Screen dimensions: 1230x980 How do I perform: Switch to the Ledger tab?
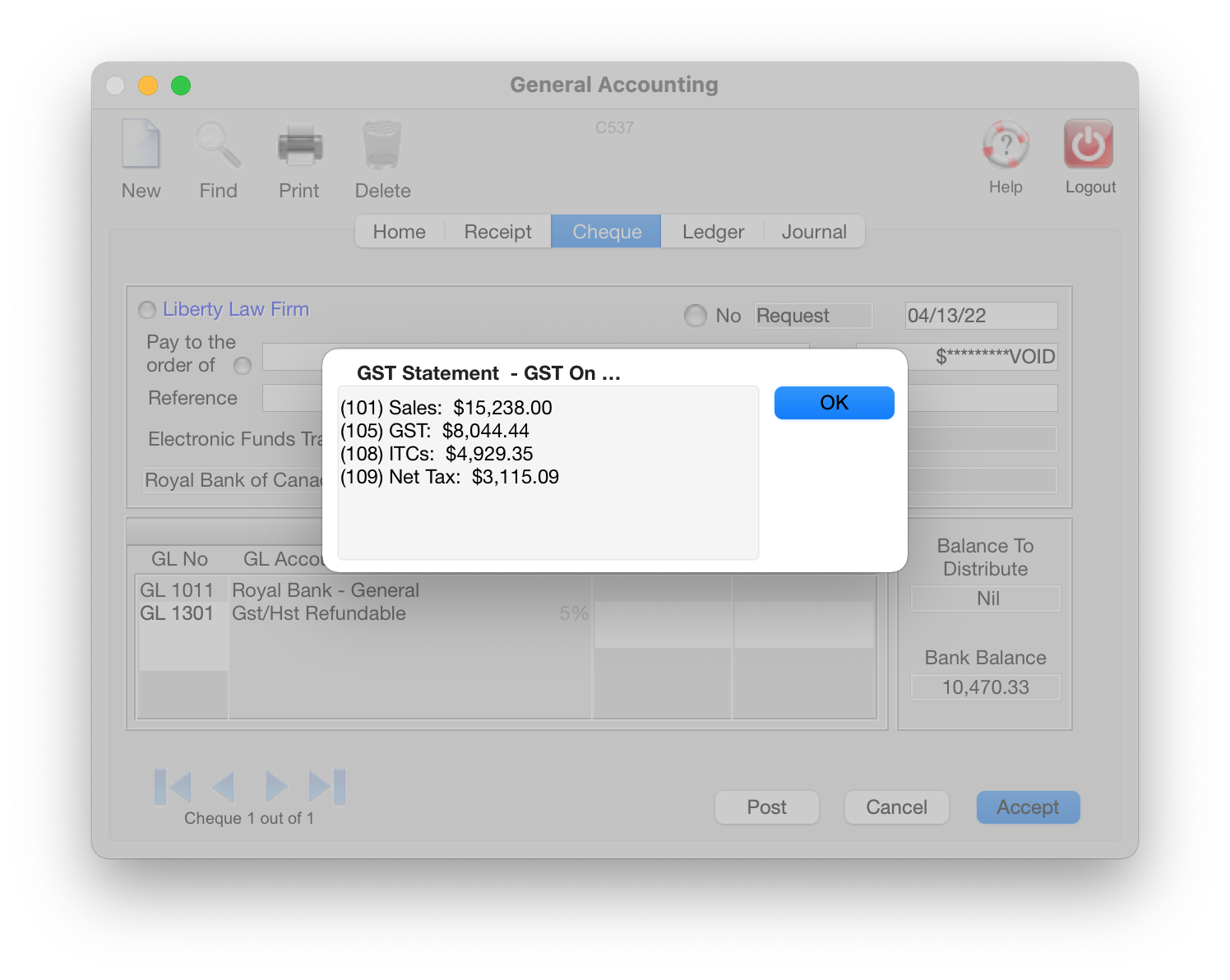click(x=711, y=231)
